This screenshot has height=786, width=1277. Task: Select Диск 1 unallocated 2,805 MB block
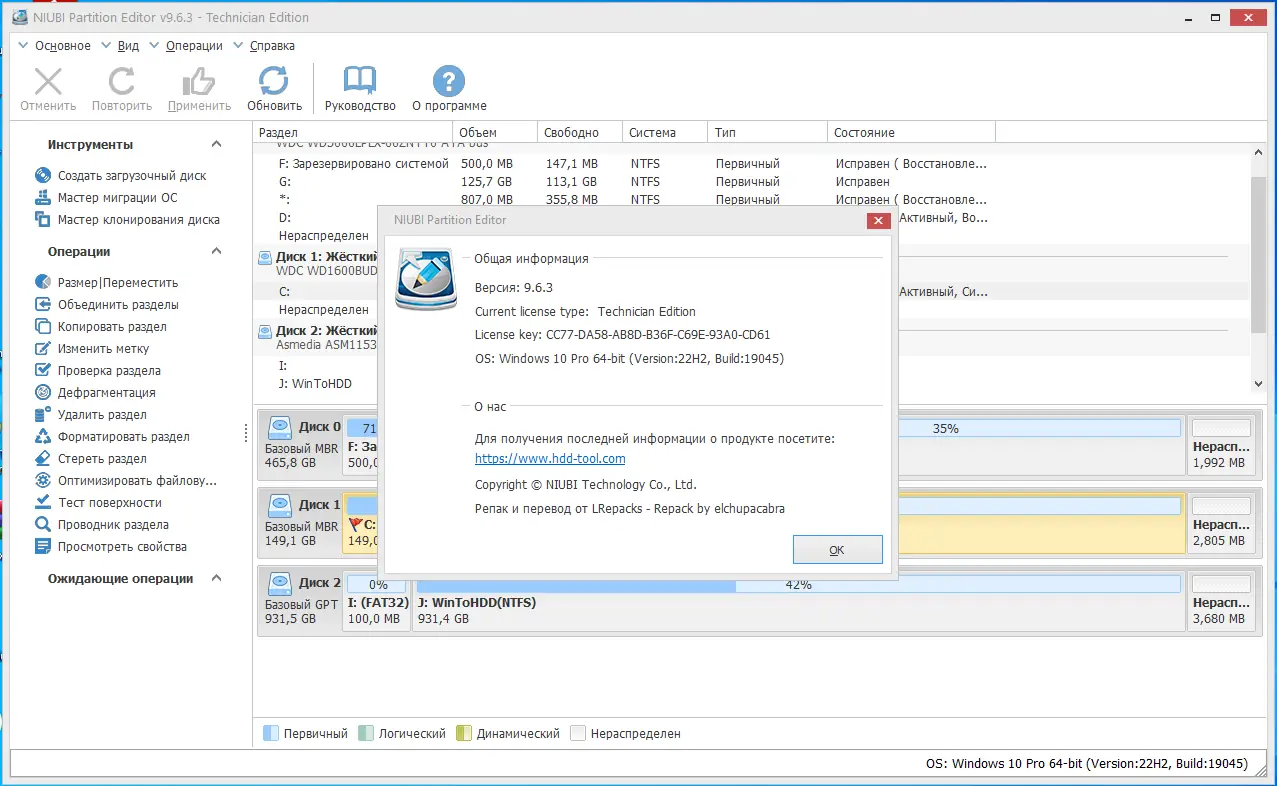(x=1221, y=523)
